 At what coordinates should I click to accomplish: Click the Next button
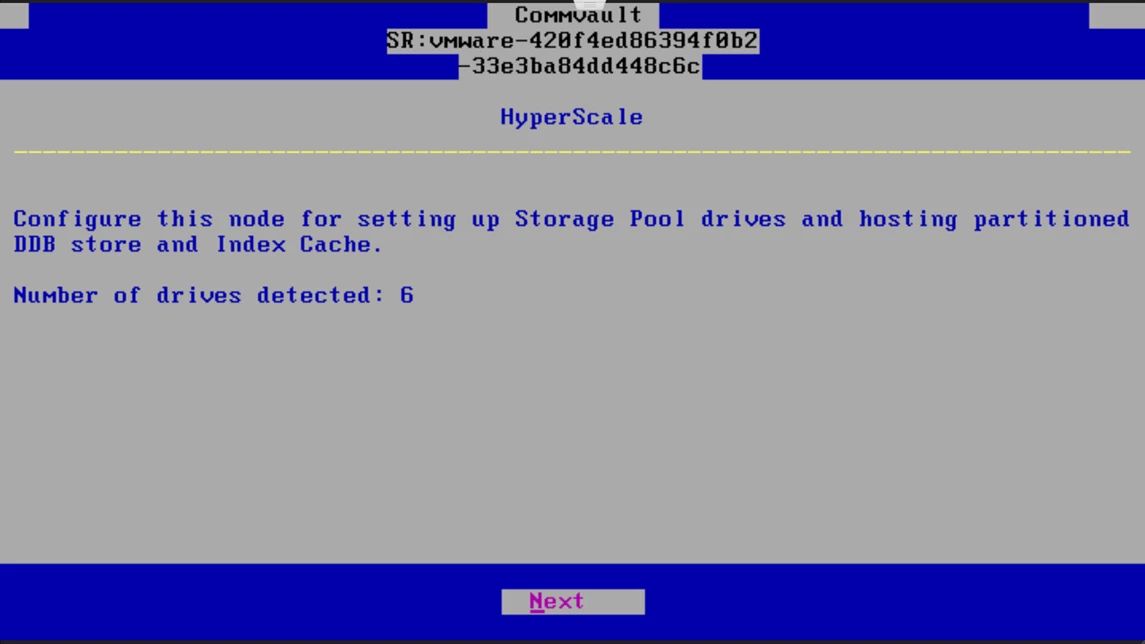click(x=572, y=602)
